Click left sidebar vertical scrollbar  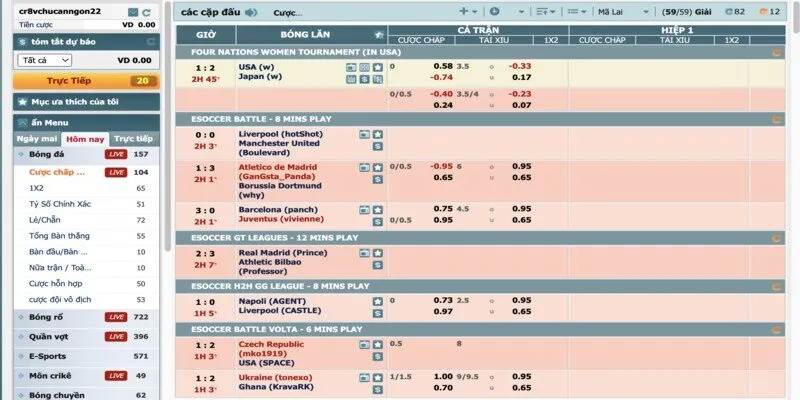[x=167, y=128]
